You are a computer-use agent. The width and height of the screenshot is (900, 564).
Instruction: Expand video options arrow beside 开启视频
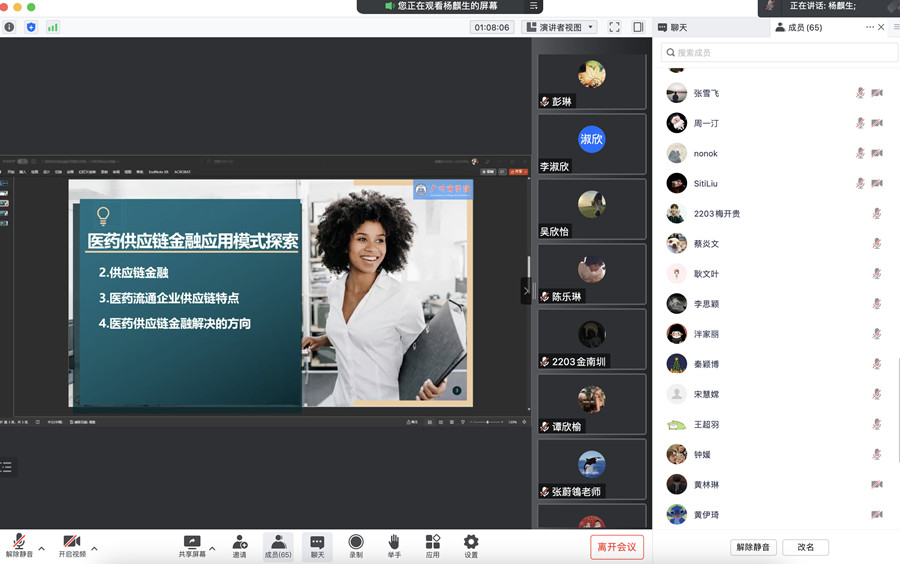94,548
